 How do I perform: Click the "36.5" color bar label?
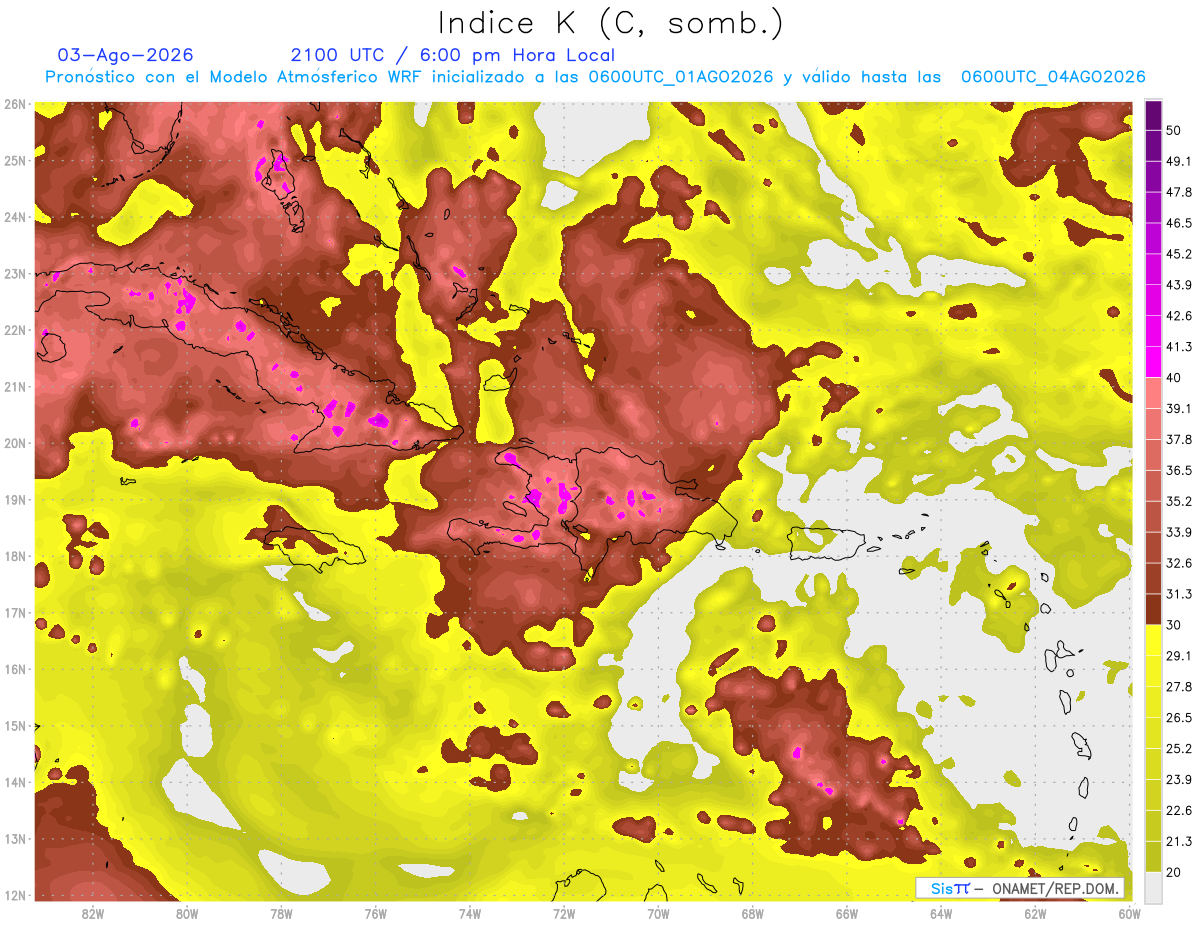1179,470
